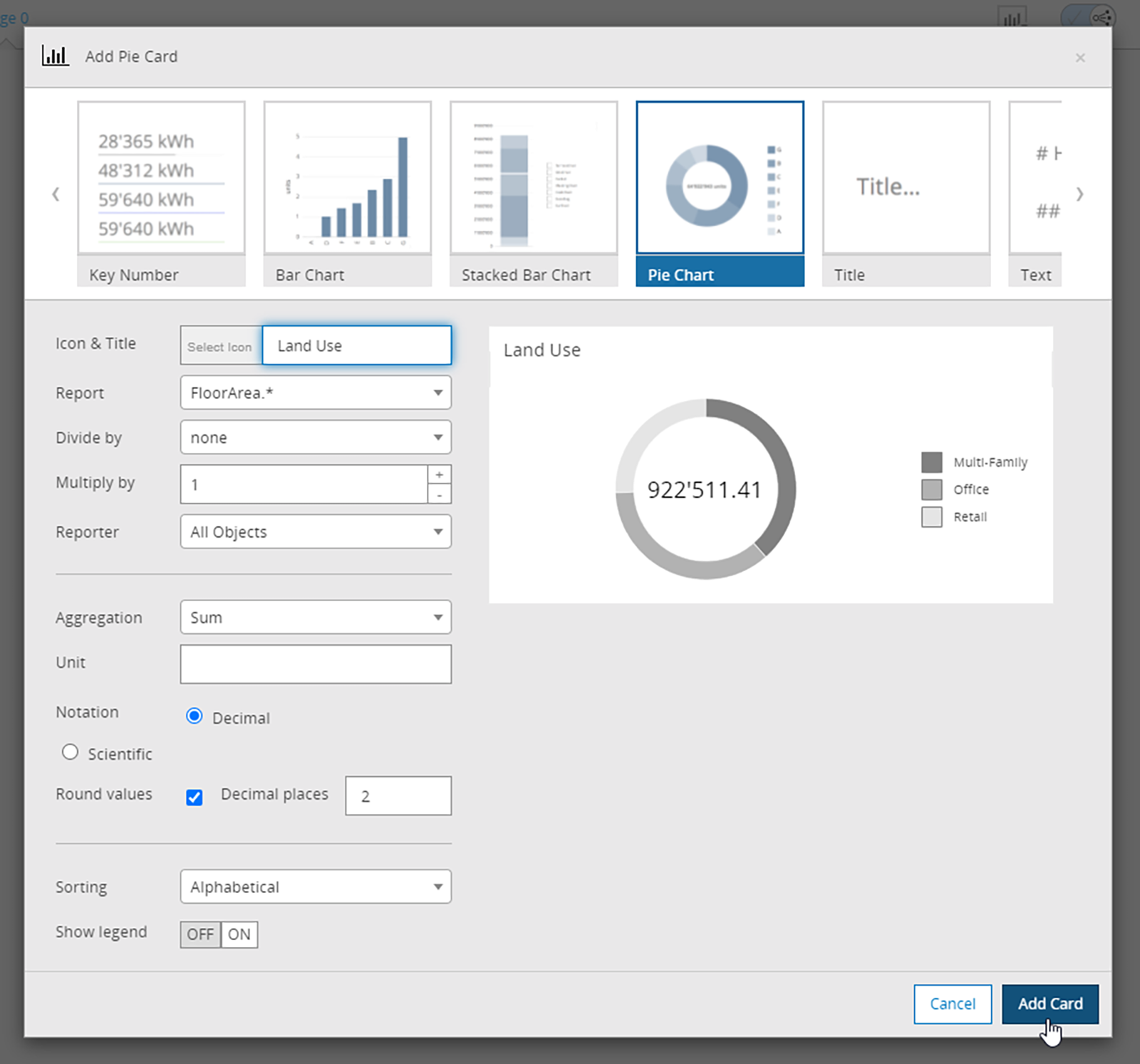
Task: Click the Multi-Family legend color swatch
Action: coord(932,461)
